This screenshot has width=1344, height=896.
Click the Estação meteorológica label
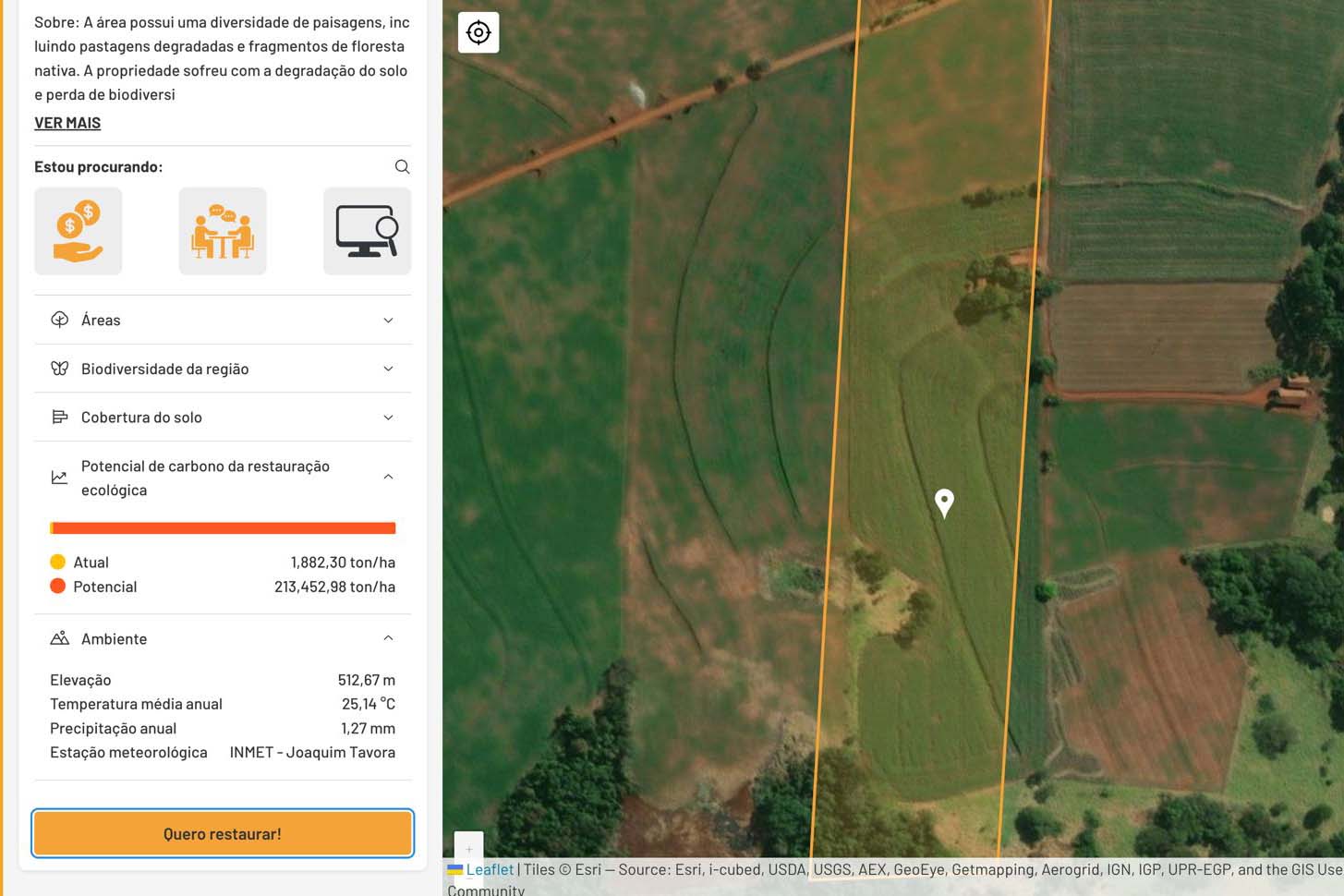[128, 752]
